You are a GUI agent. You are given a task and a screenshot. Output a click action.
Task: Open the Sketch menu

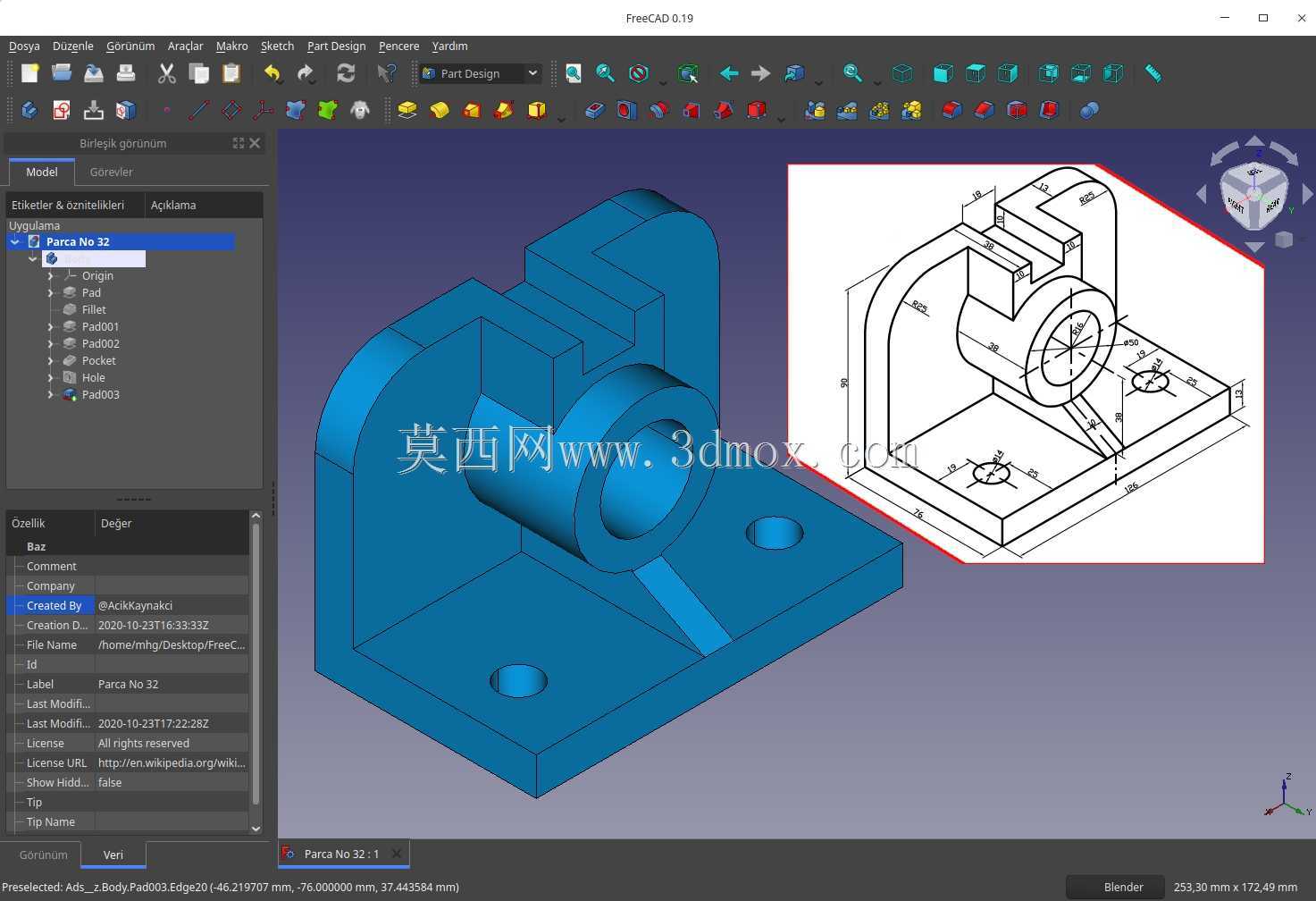click(x=277, y=46)
